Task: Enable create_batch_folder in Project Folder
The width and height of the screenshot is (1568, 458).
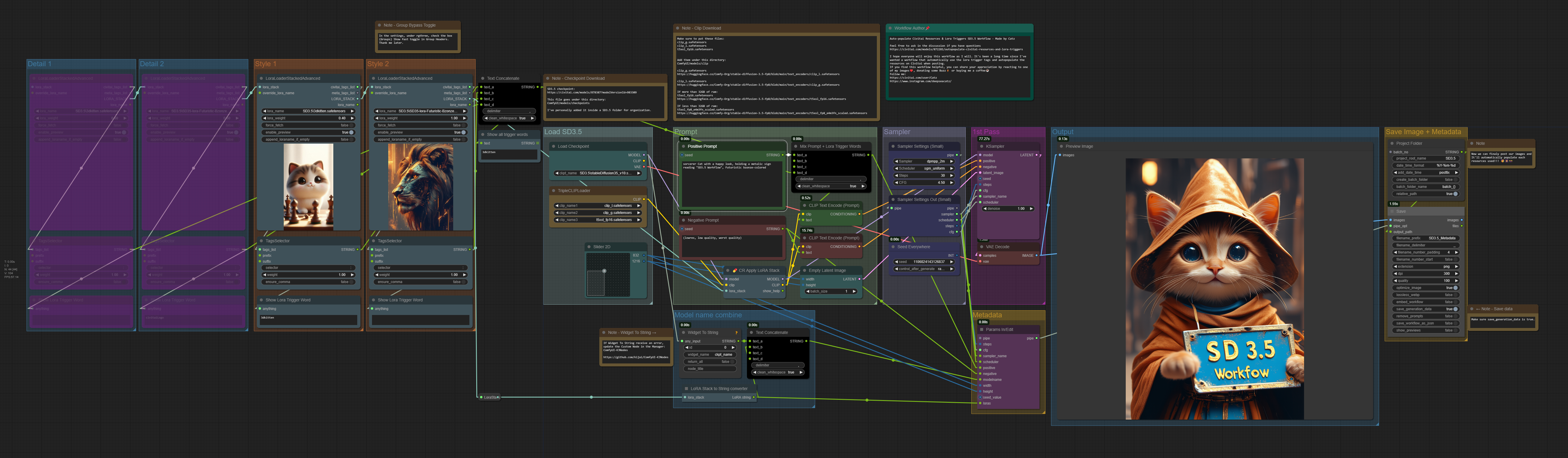Action: (1427, 180)
